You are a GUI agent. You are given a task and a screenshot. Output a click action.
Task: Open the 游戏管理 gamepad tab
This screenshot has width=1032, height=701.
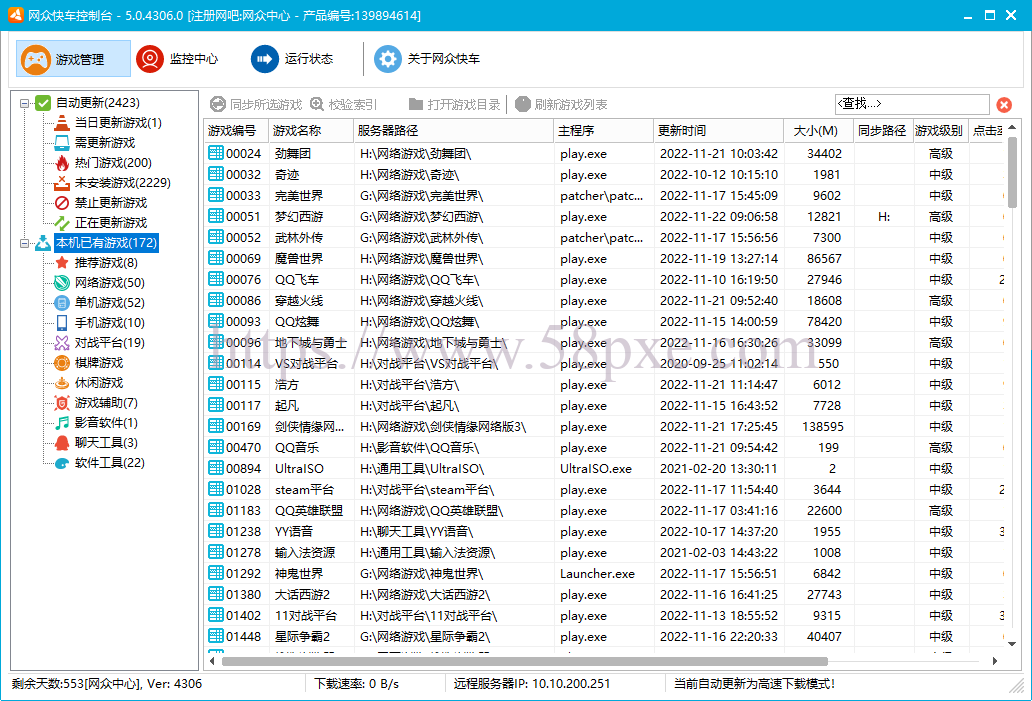point(73,59)
